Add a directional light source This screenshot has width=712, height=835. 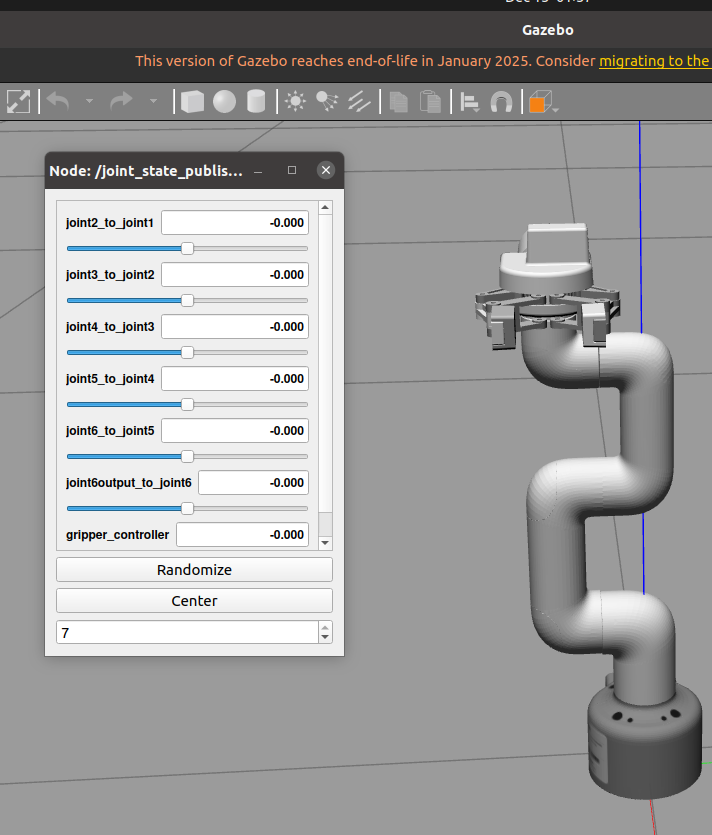point(360,101)
